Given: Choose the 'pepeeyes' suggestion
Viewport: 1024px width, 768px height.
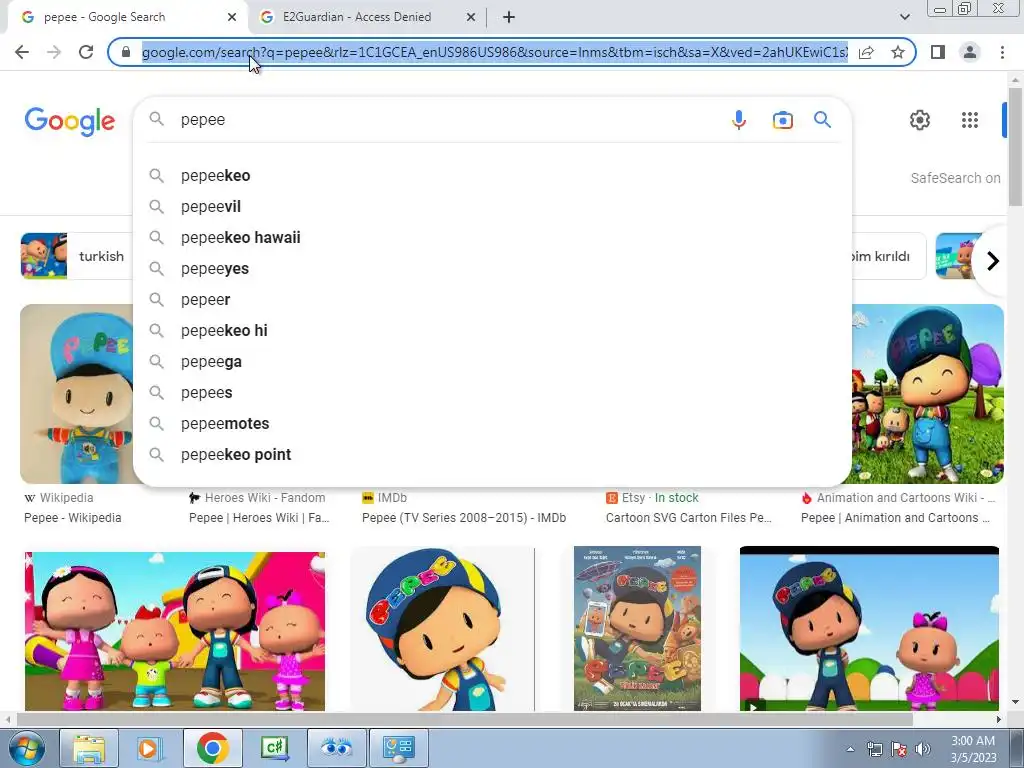Looking at the screenshot, I should (x=492, y=268).
